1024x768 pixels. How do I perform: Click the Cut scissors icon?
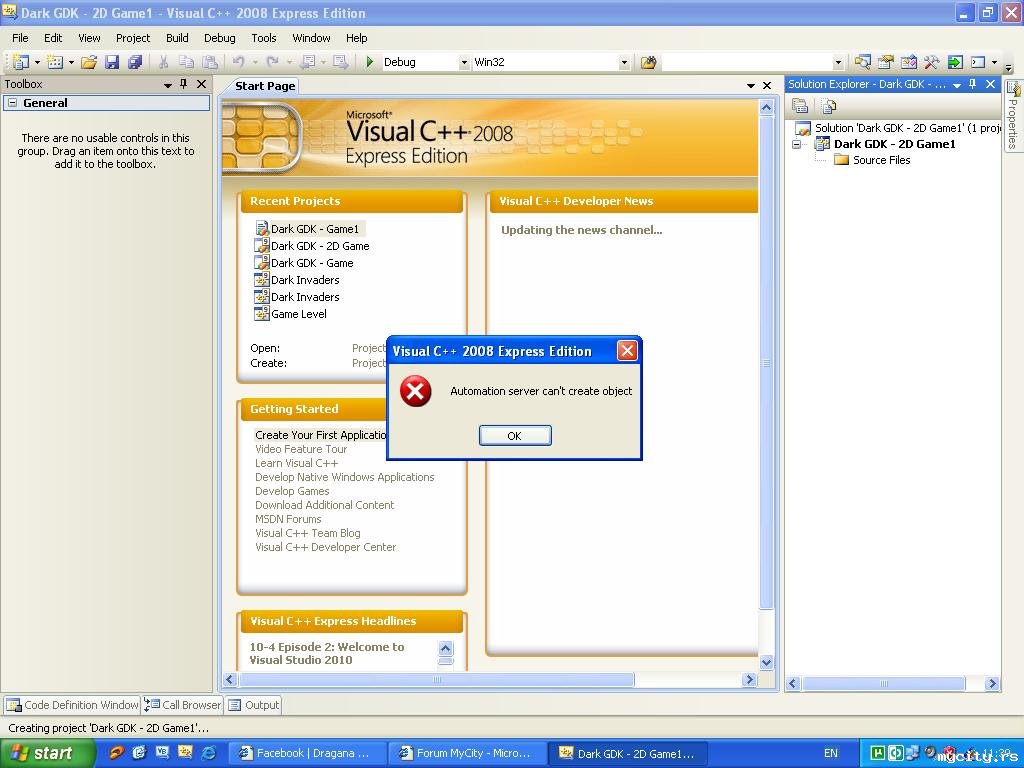164,62
